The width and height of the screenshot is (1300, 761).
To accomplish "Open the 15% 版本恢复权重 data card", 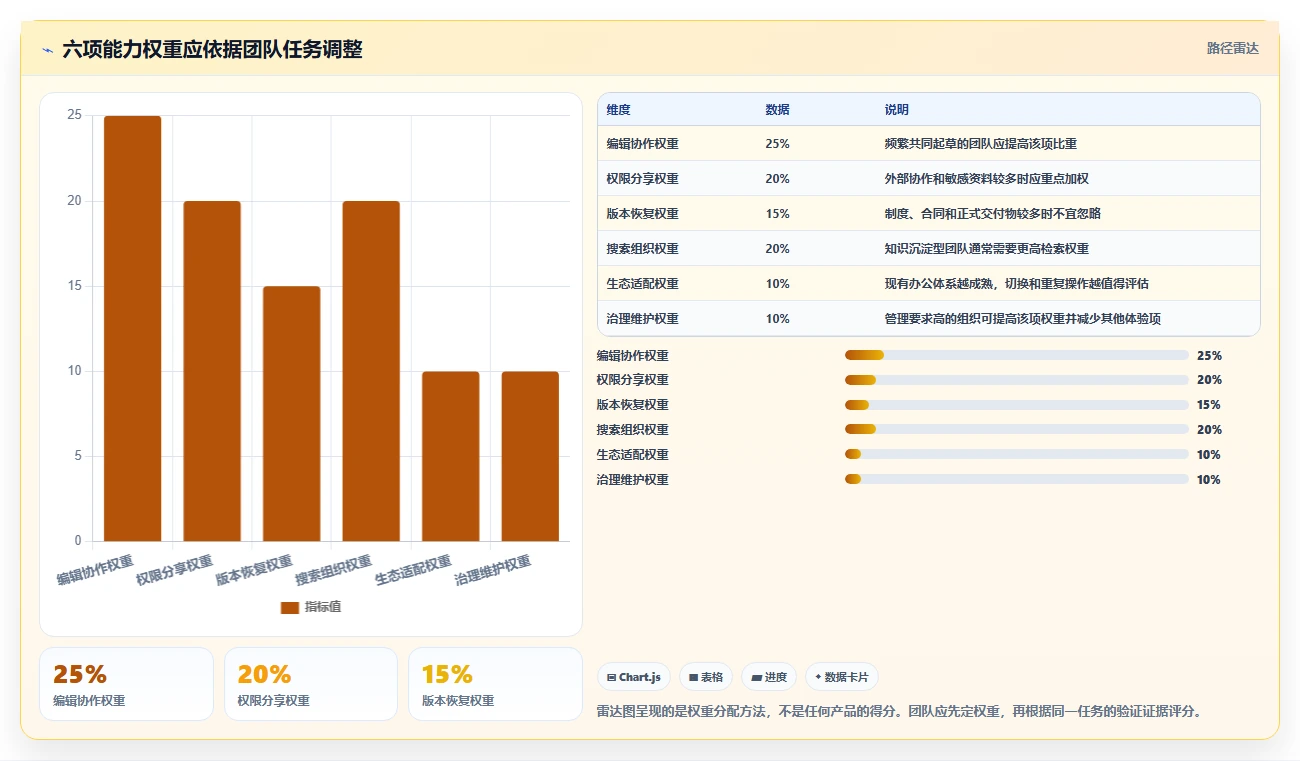I will click(x=495, y=684).
